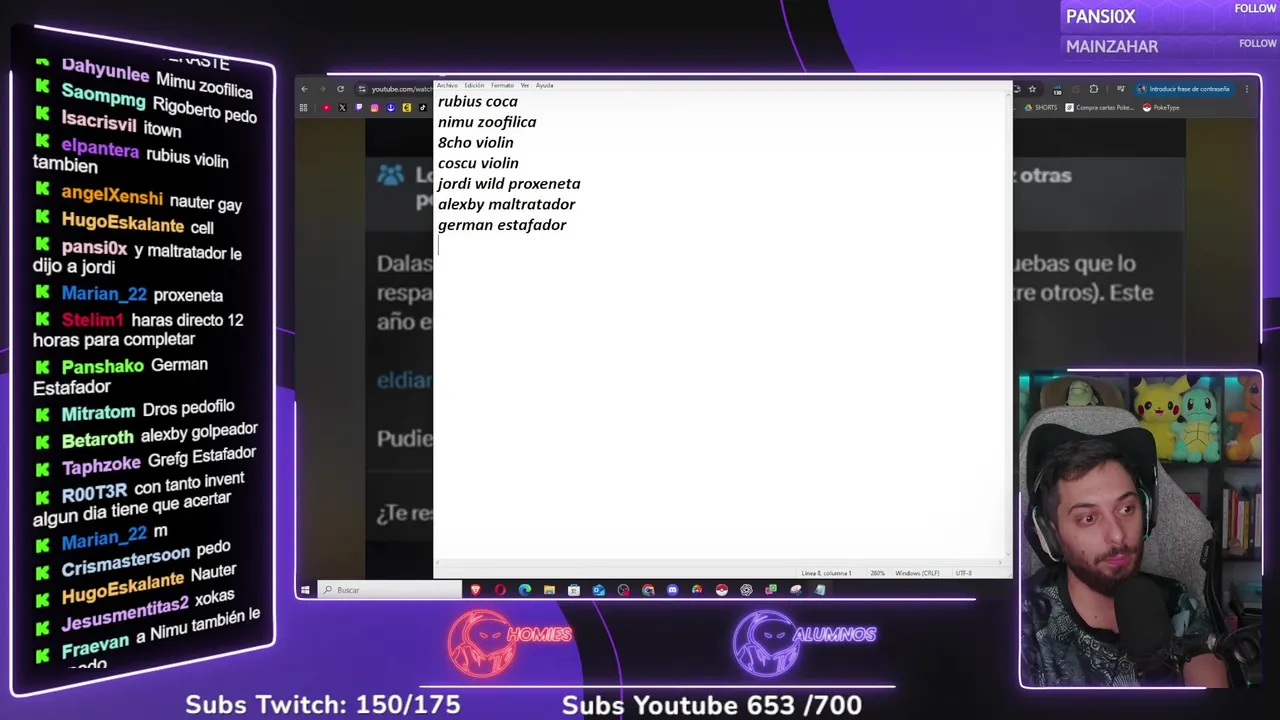Open Microsoft Store from the taskbar

pyautogui.click(x=574, y=590)
